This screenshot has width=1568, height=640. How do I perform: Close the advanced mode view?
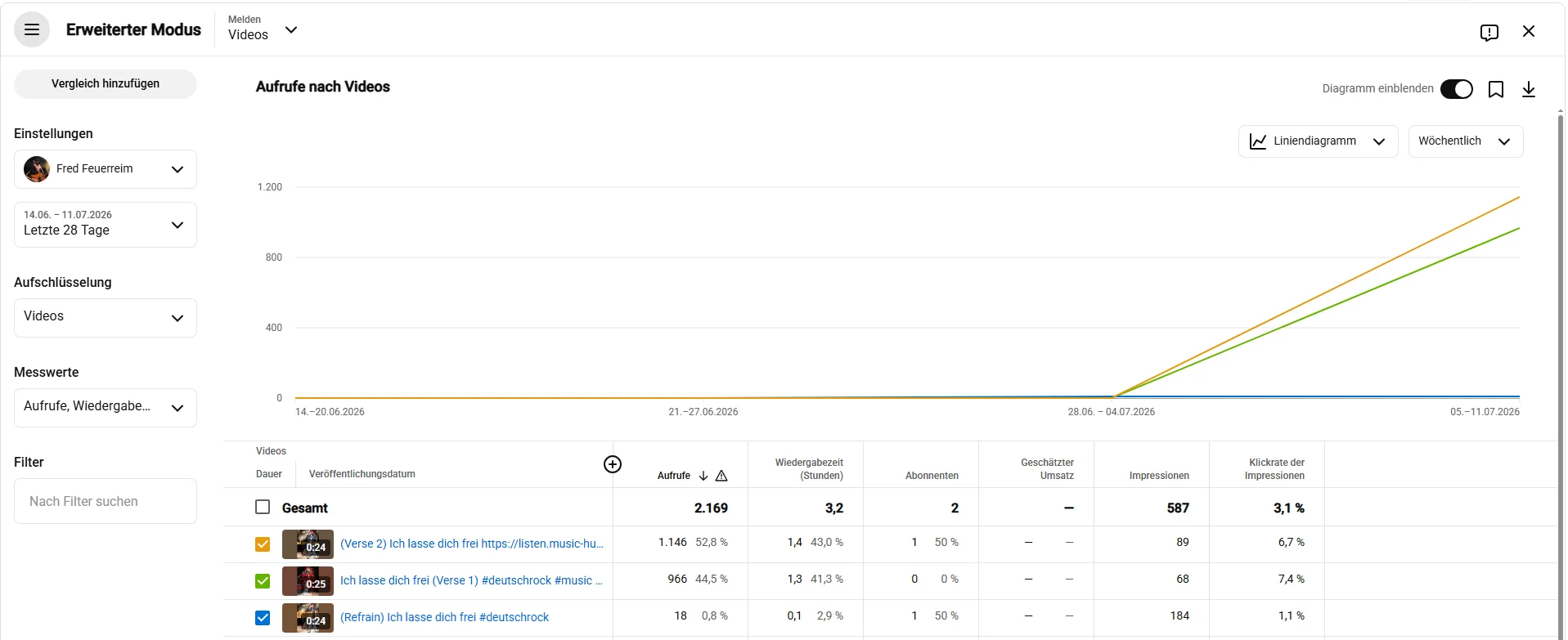point(1528,31)
